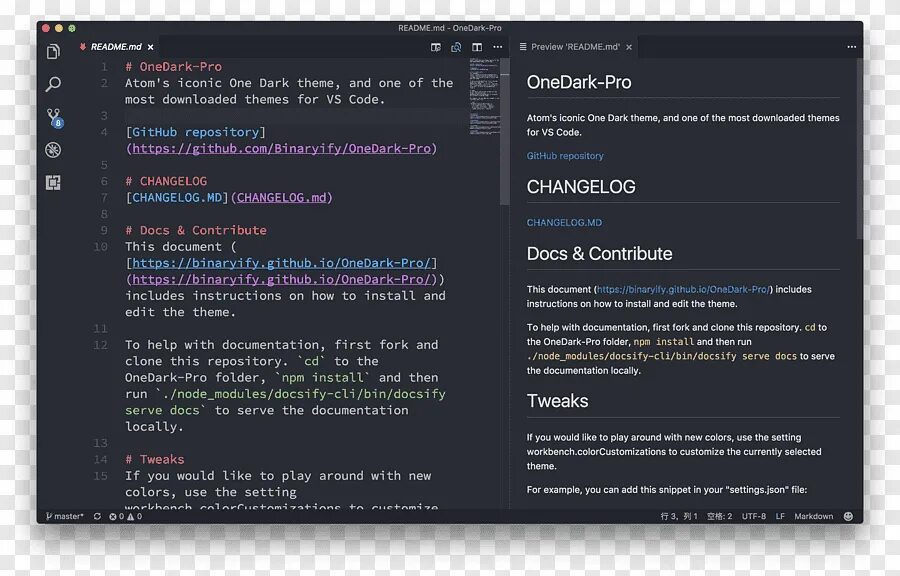900x576 pixels.
Task: Click the github.com/Binaryify/OneDark-Pro URL in editor
Action: pyautogui.click(x=281, y=149)
